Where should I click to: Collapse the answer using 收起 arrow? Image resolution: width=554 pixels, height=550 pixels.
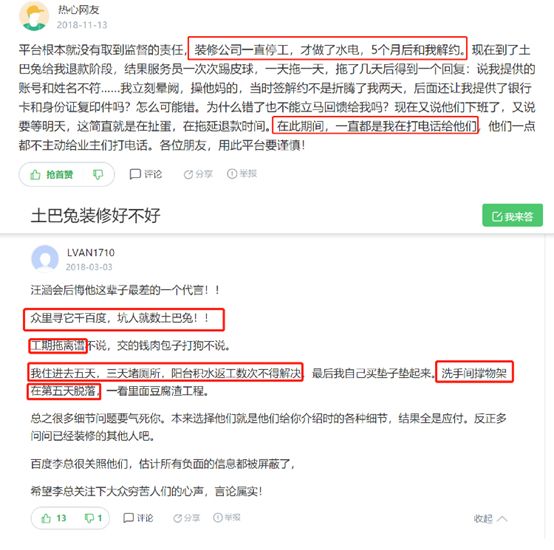490,519
